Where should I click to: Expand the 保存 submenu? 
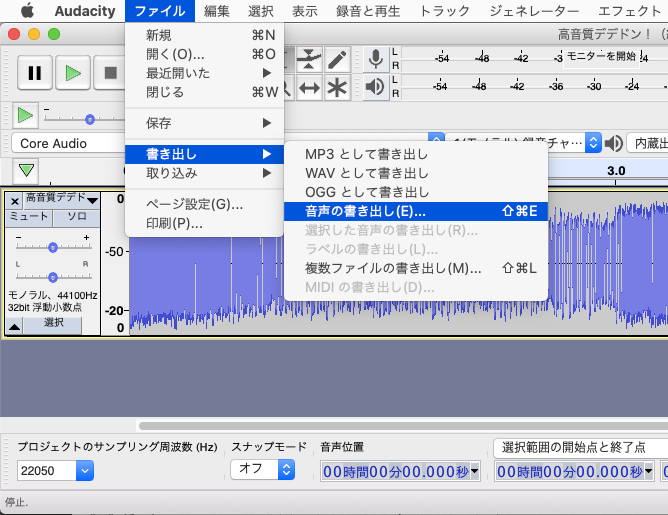(204, 123)
